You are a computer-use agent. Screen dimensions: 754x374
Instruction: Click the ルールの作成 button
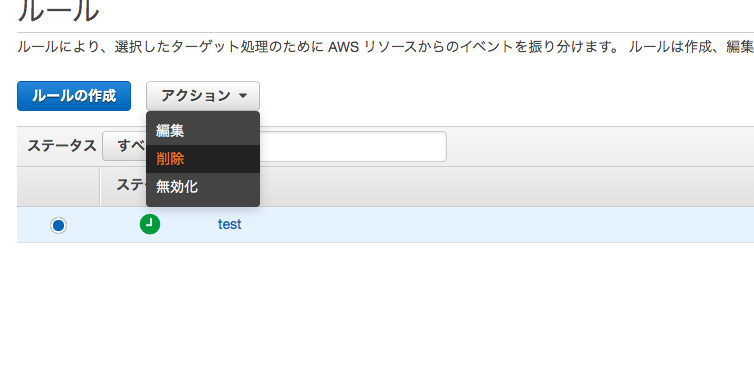coord(74,96)
